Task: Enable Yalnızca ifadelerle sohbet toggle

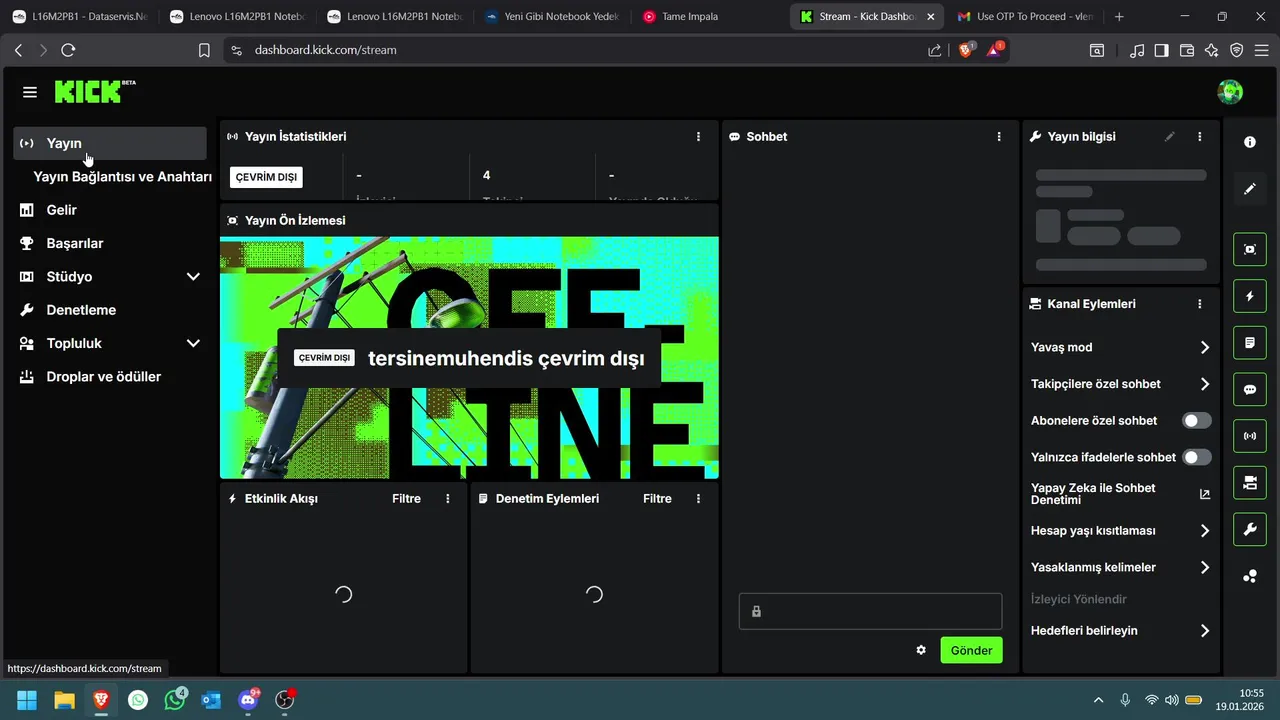Action: [x=1197, y=457]
